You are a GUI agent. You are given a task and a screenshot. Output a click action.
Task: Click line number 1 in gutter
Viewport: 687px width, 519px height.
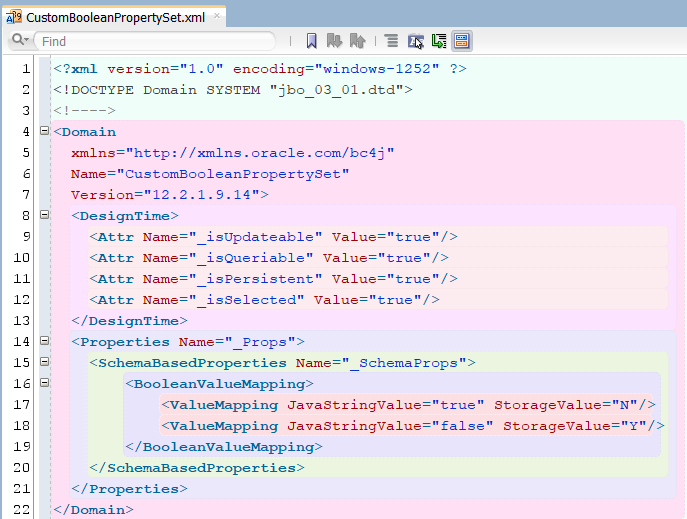26,69
